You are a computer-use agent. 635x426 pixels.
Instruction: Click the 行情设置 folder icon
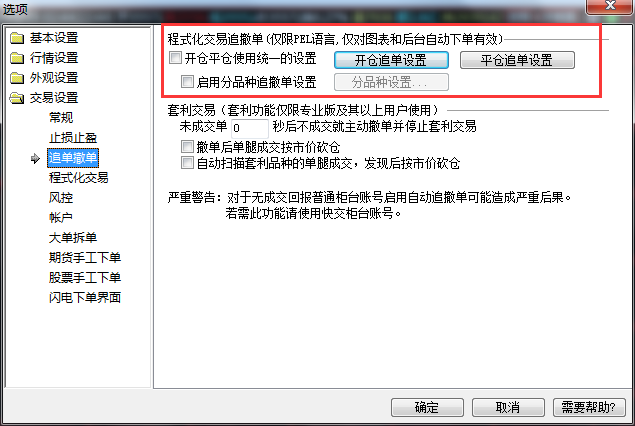pyautogui.click(x=17, y=58)
